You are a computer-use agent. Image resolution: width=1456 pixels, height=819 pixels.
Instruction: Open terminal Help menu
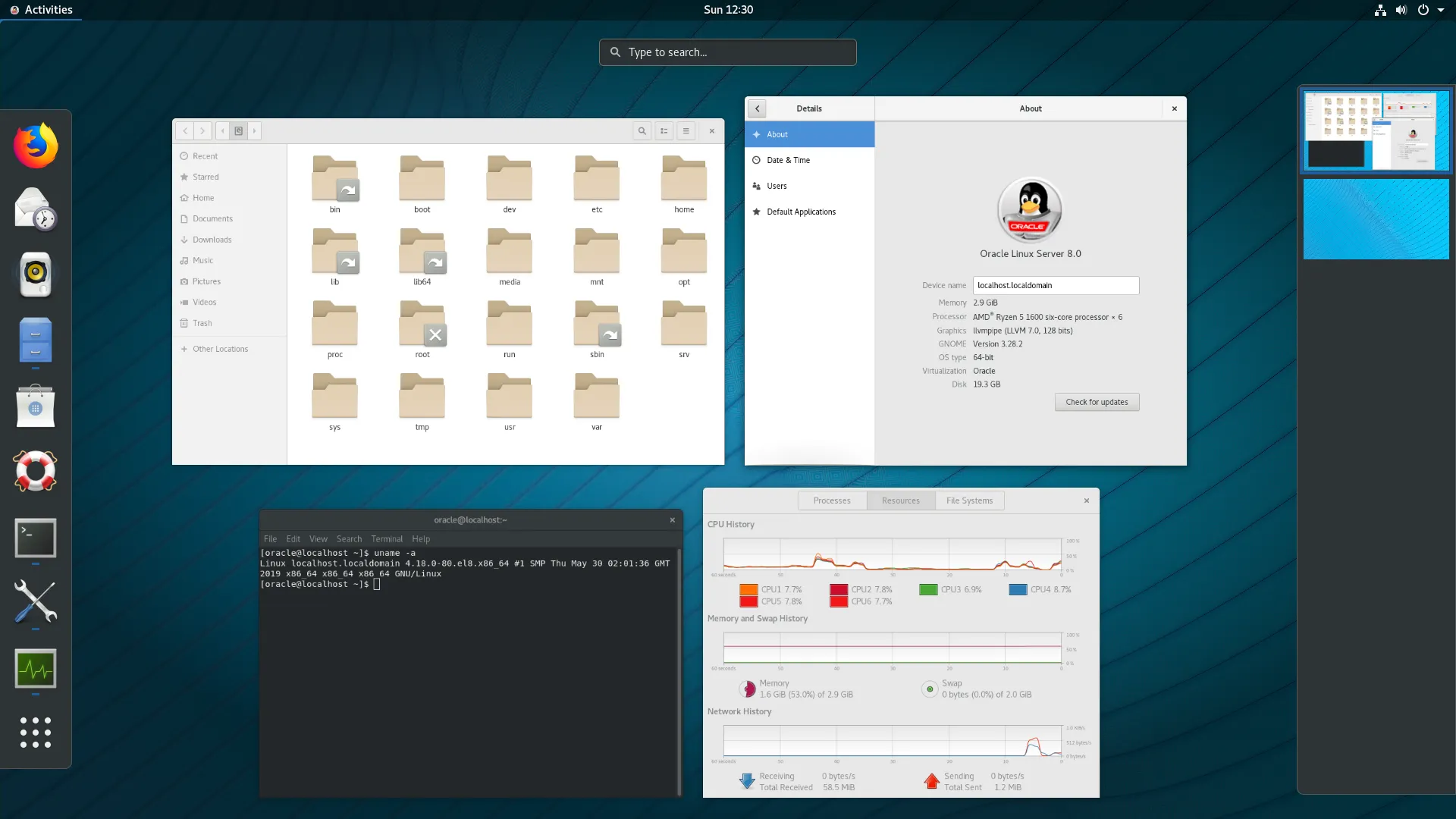[421, 539]
